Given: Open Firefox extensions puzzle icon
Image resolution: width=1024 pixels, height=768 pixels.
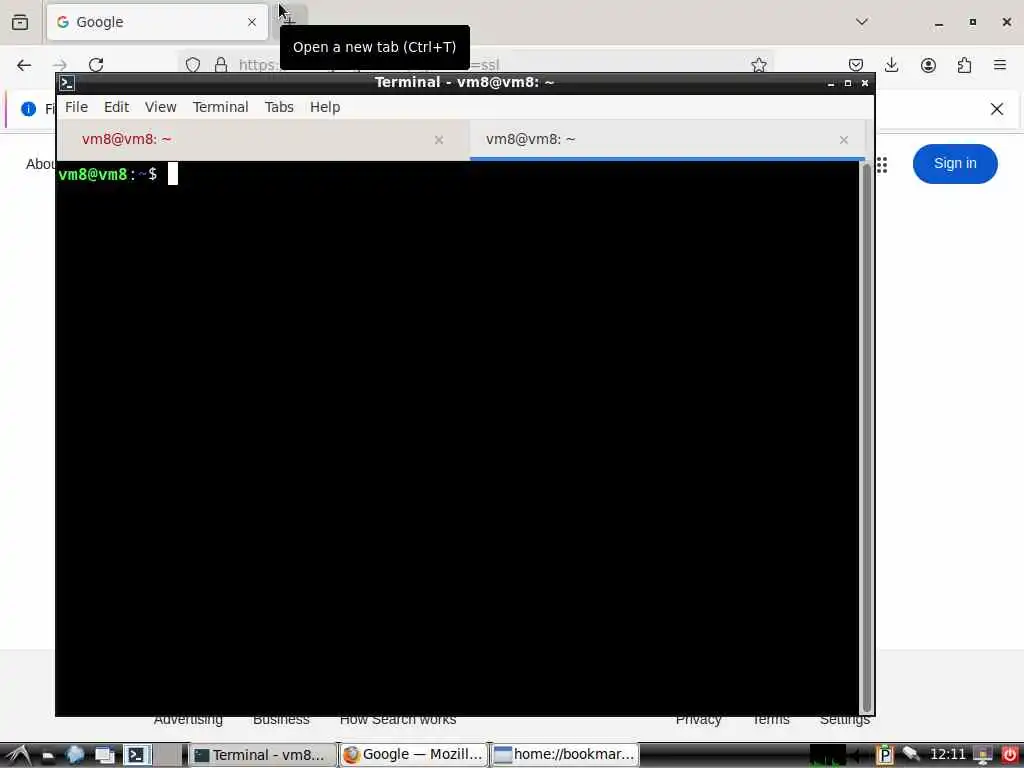Looking at the screenshot, I should tap(964, 65).
